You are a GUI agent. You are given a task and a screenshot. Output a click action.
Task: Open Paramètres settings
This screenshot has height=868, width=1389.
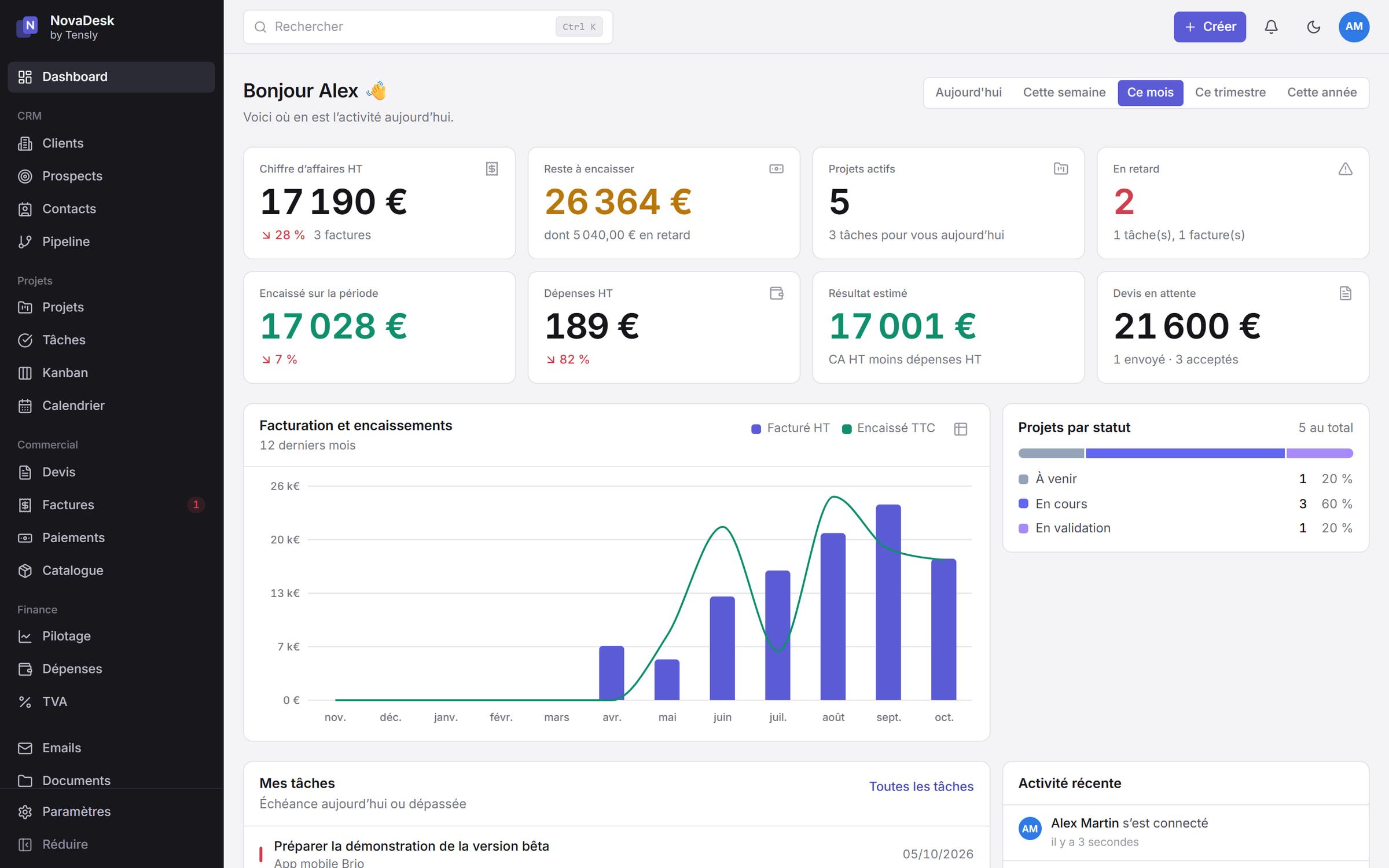click(111, 811)
